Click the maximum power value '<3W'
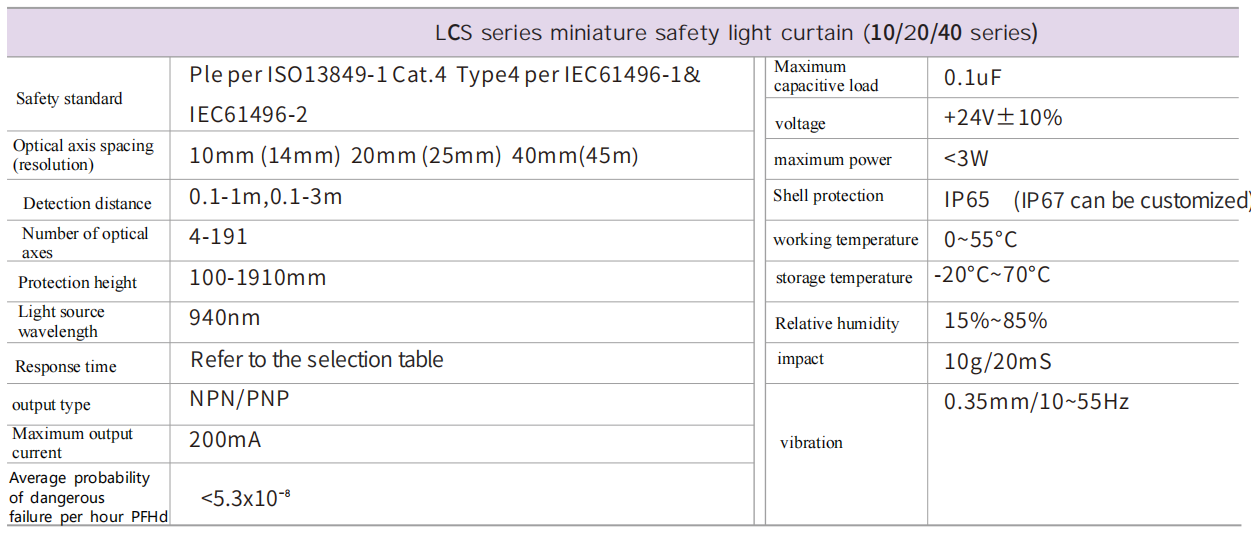 pyautogui.click(x=965, y=159)
